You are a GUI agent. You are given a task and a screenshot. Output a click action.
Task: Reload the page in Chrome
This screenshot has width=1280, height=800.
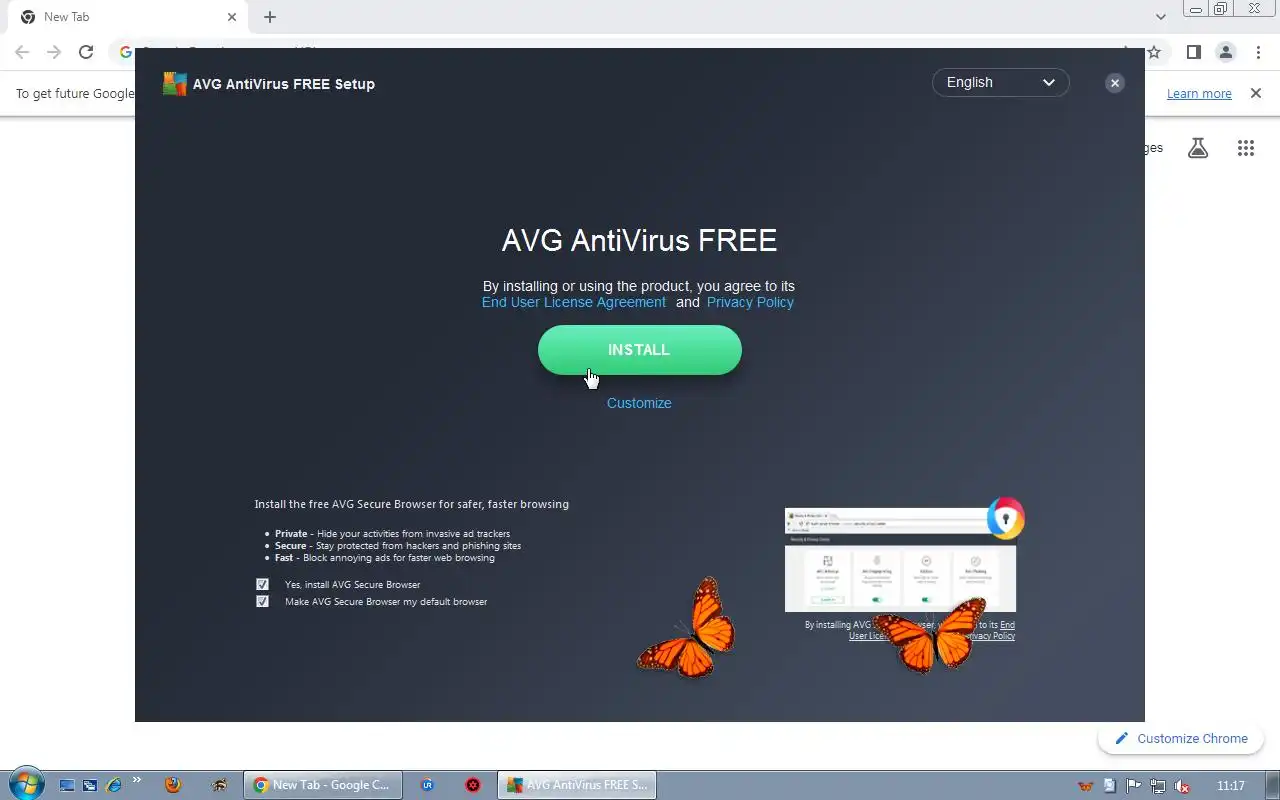[86, 52]
